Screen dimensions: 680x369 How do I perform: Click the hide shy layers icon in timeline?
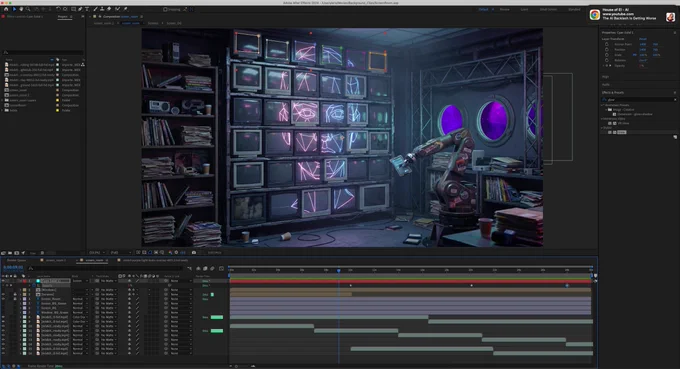point(198,269)
